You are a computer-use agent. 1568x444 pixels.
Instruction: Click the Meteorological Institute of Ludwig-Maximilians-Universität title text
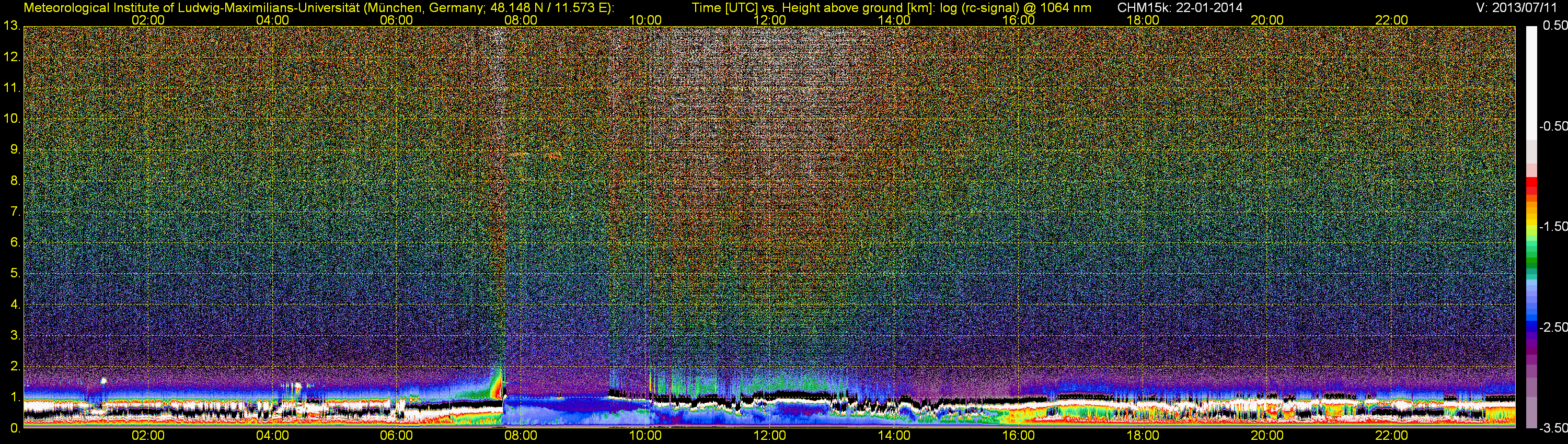point(319,7)
